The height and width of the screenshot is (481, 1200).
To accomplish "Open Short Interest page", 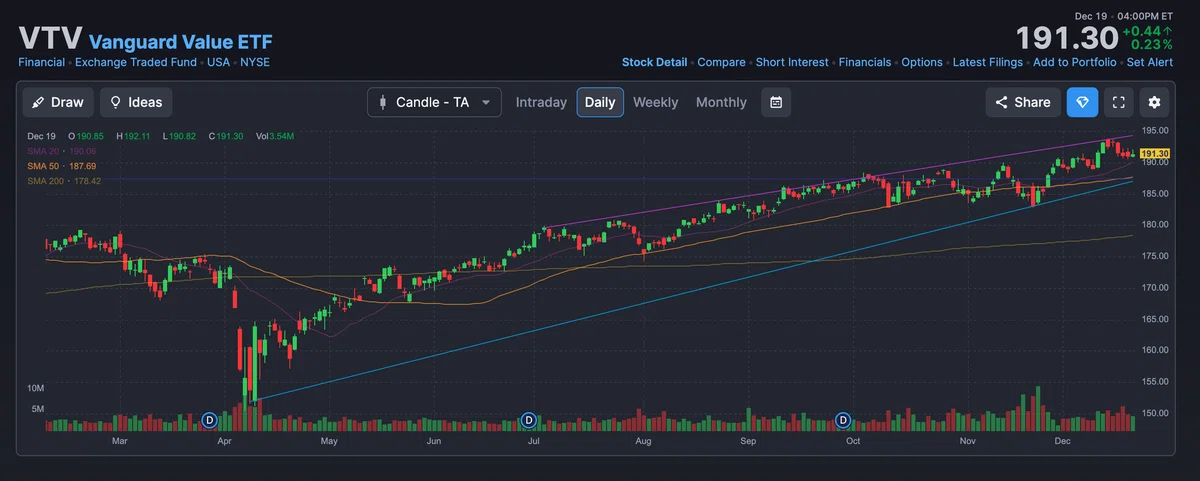I will pos(792,62).
